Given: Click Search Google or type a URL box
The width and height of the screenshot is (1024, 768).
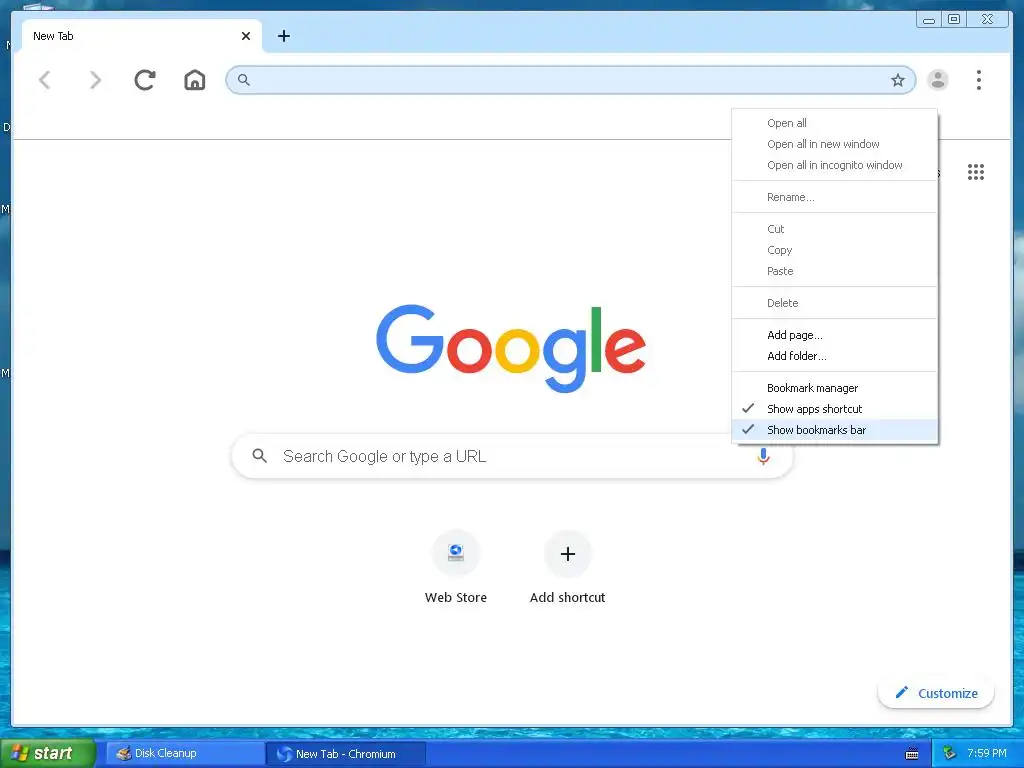Looking at the screenshot, I should pyautogui.click(x=512, y=456).
